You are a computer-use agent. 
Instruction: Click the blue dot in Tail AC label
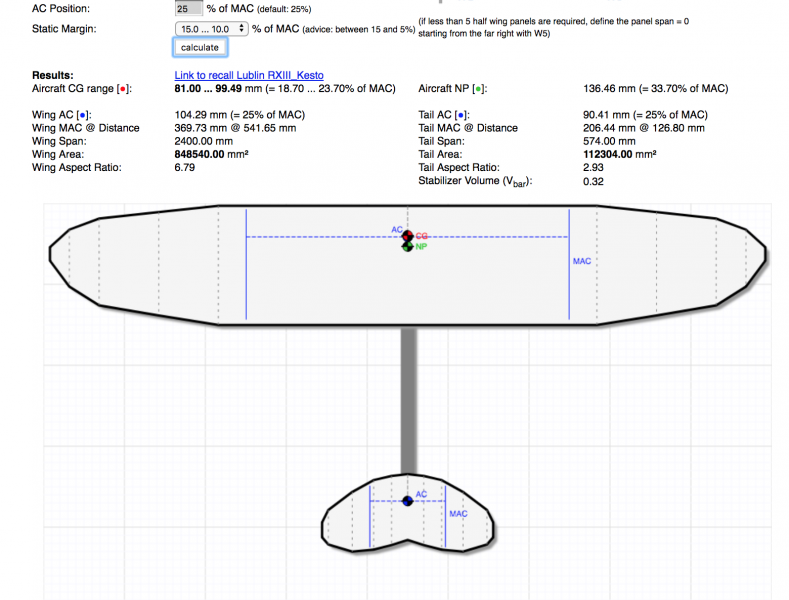tap(458, 116)
